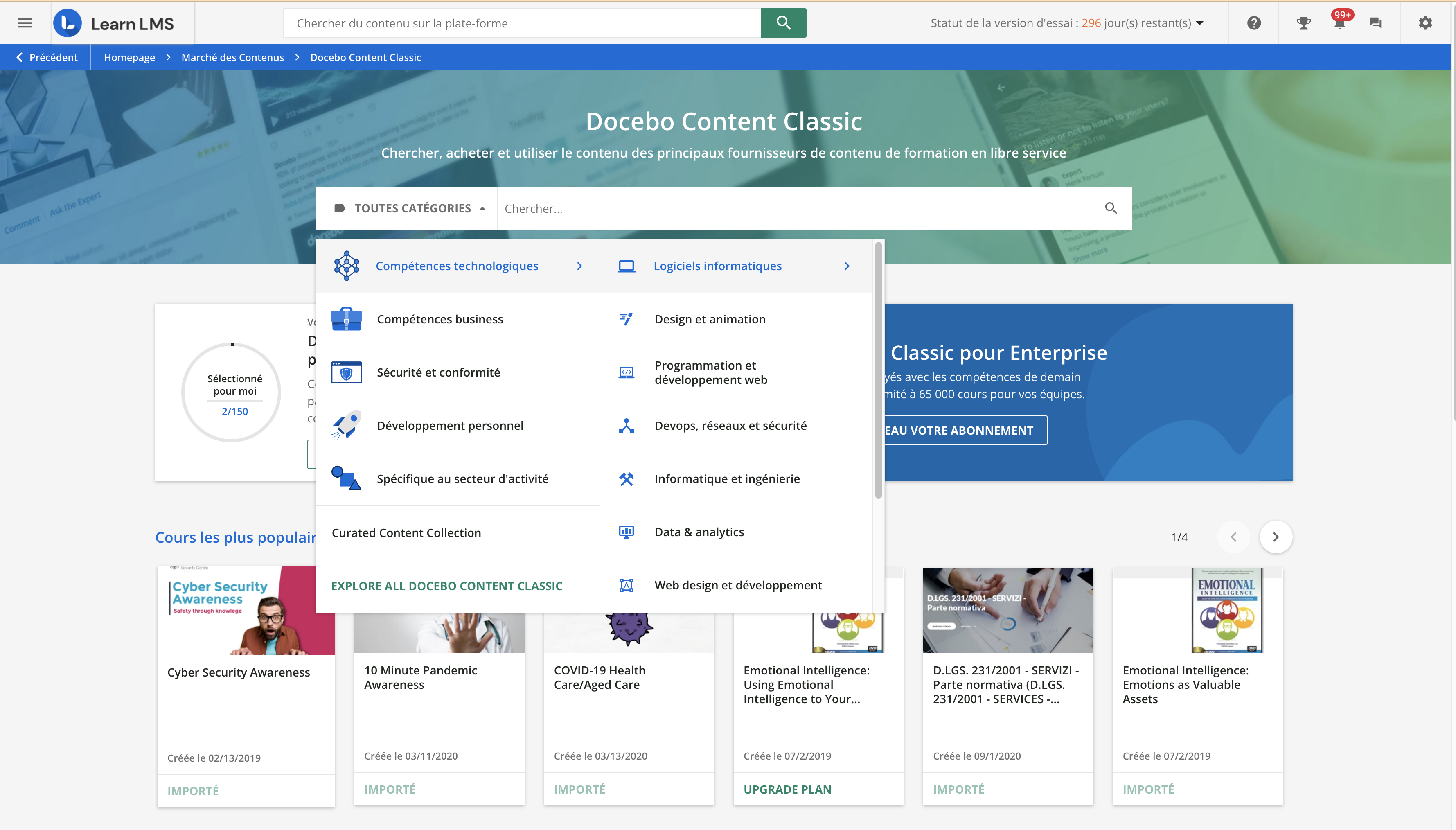Click the Data & analytics chart icon
Screen dimensions: 1456x830
tap(626, 532)
